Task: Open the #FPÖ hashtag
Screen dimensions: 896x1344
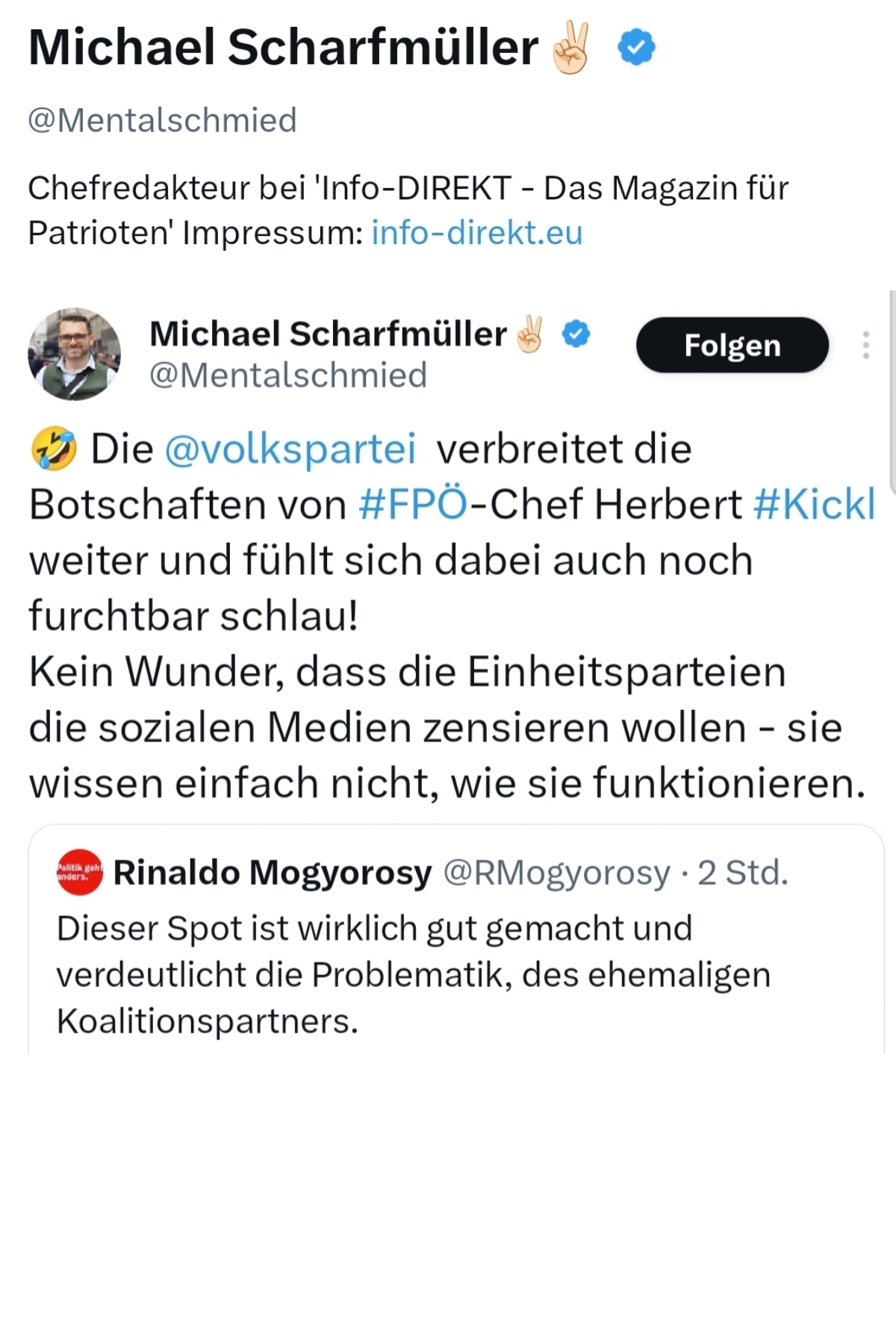Action: coord(413,505)
